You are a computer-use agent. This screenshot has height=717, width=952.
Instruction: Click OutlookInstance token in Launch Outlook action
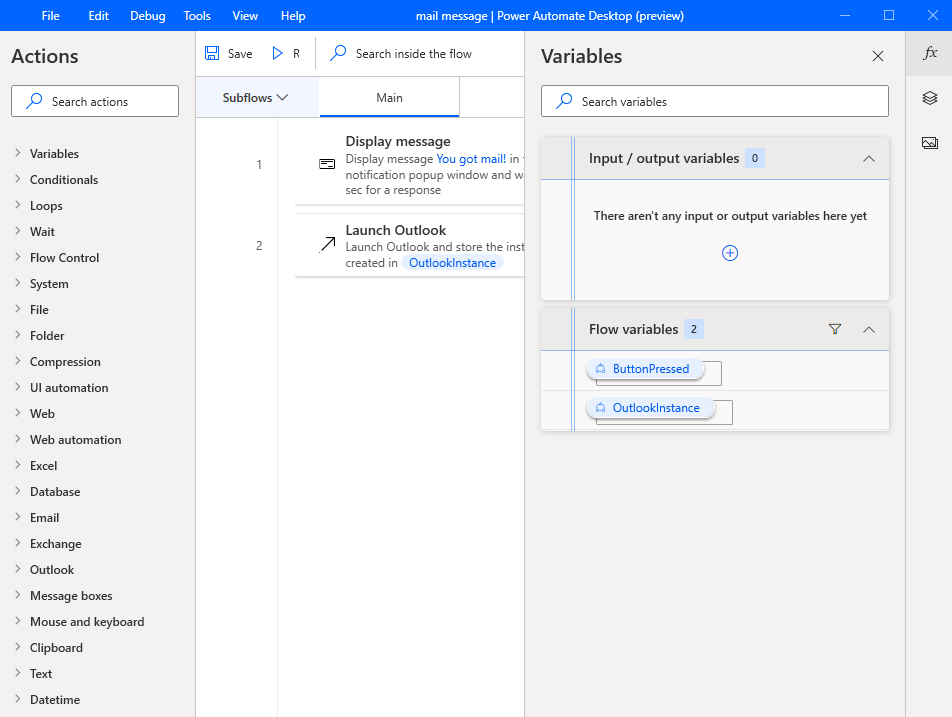point(452,263)
